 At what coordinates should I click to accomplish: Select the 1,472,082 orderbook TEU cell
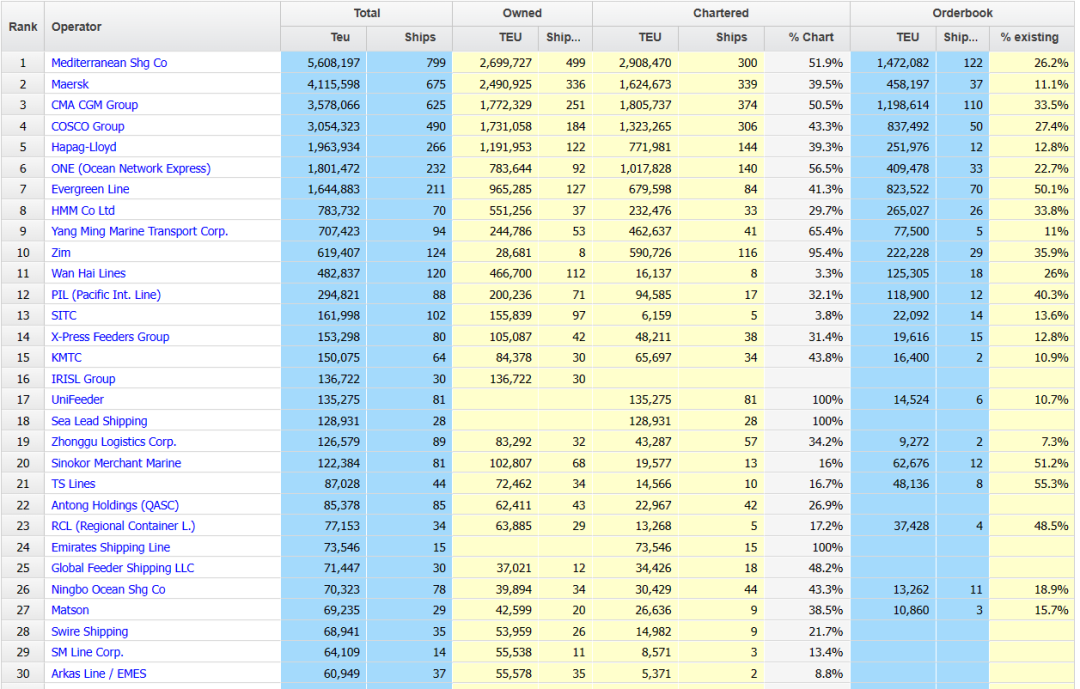893,63
